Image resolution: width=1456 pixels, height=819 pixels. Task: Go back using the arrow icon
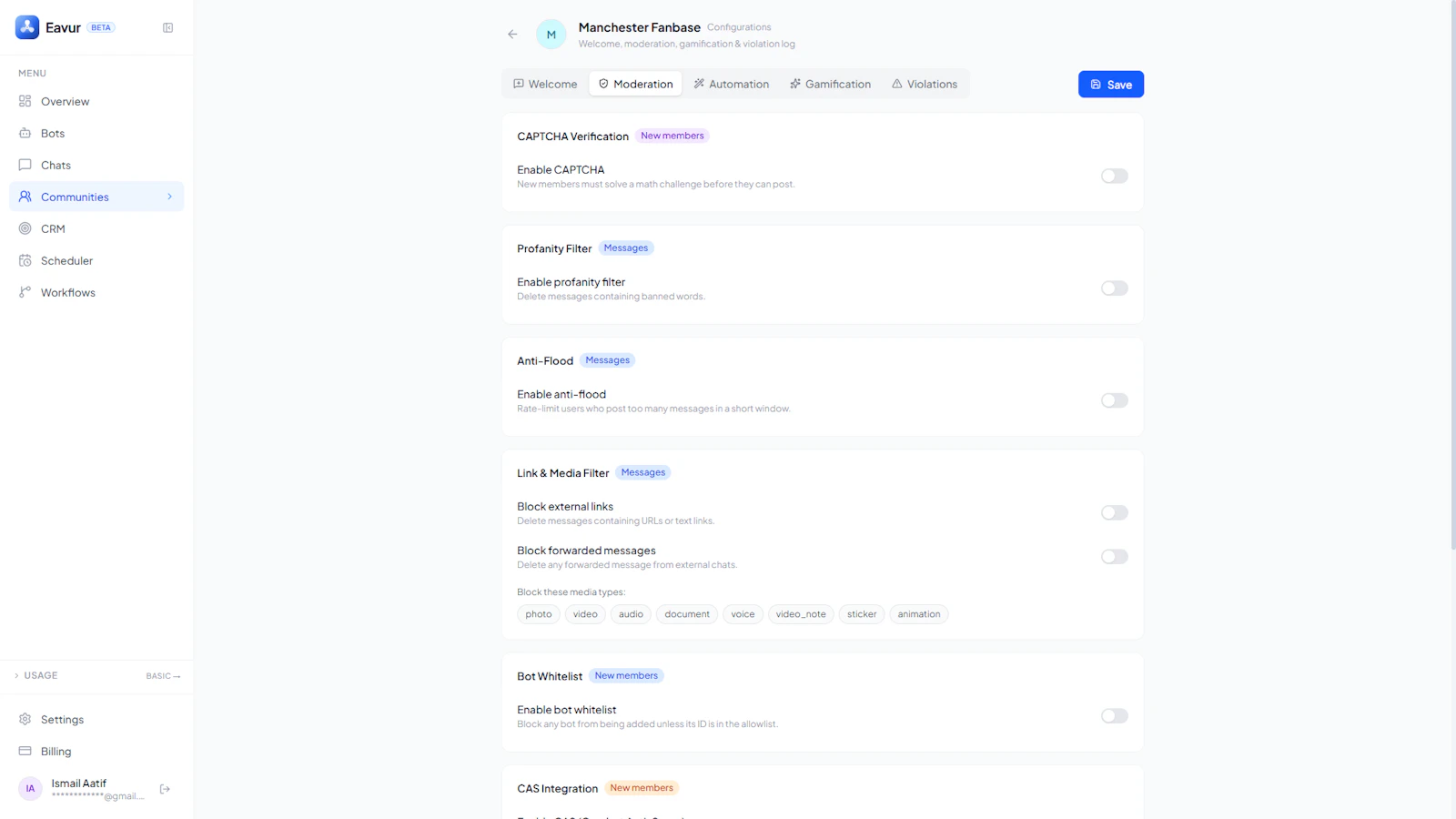pyautogui.click(x=512, y=35)
